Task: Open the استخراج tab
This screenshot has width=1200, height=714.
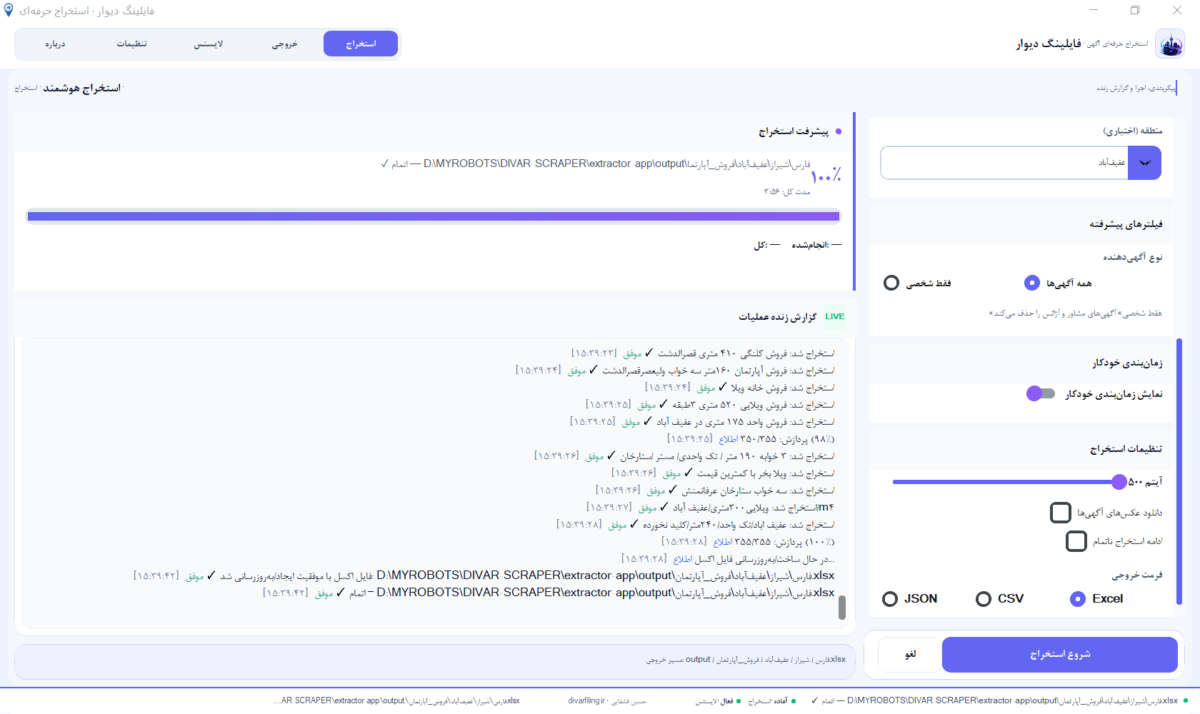Action: tap(360, 44)
